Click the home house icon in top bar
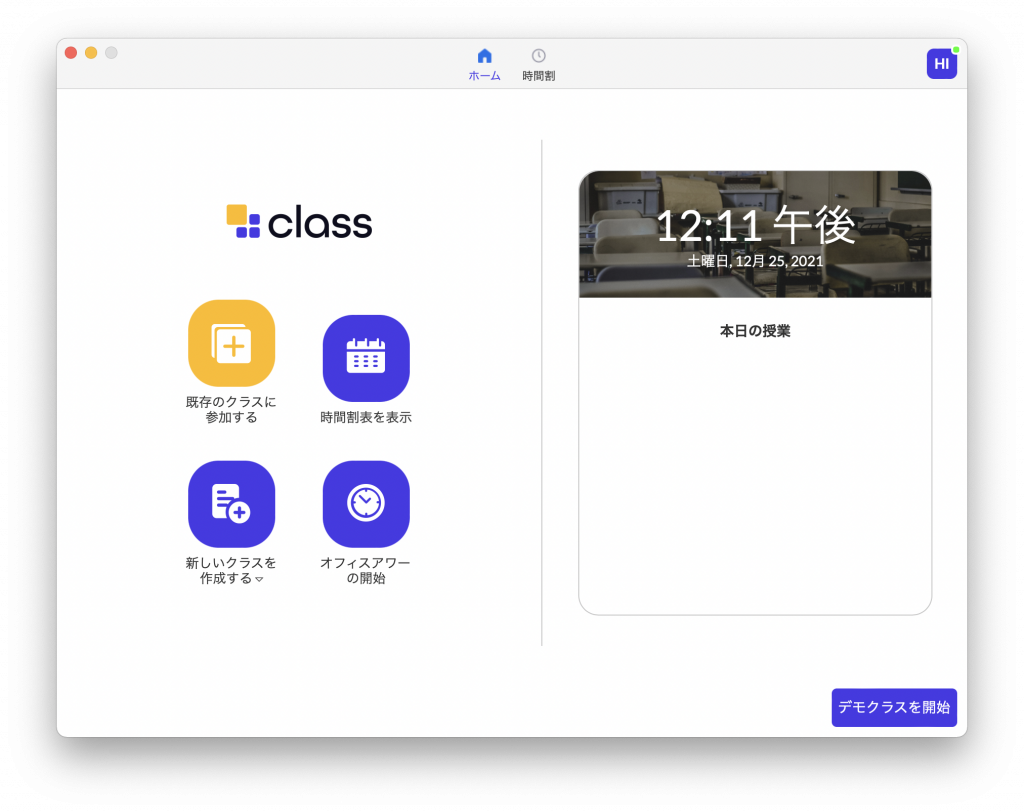The height and width of the screenshot is (812, 1024). click(484, 56)
